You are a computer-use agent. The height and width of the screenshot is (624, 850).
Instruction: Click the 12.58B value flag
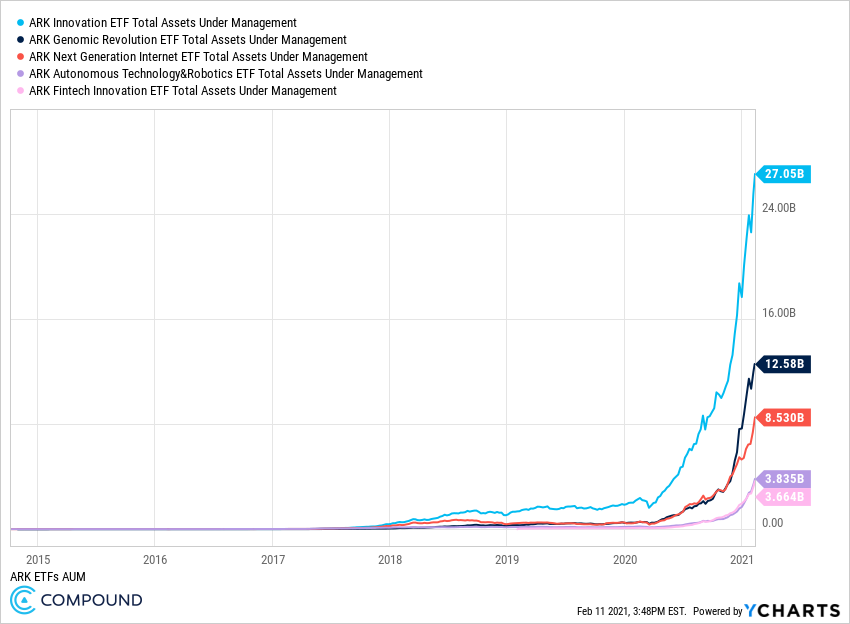coord(785,364)
